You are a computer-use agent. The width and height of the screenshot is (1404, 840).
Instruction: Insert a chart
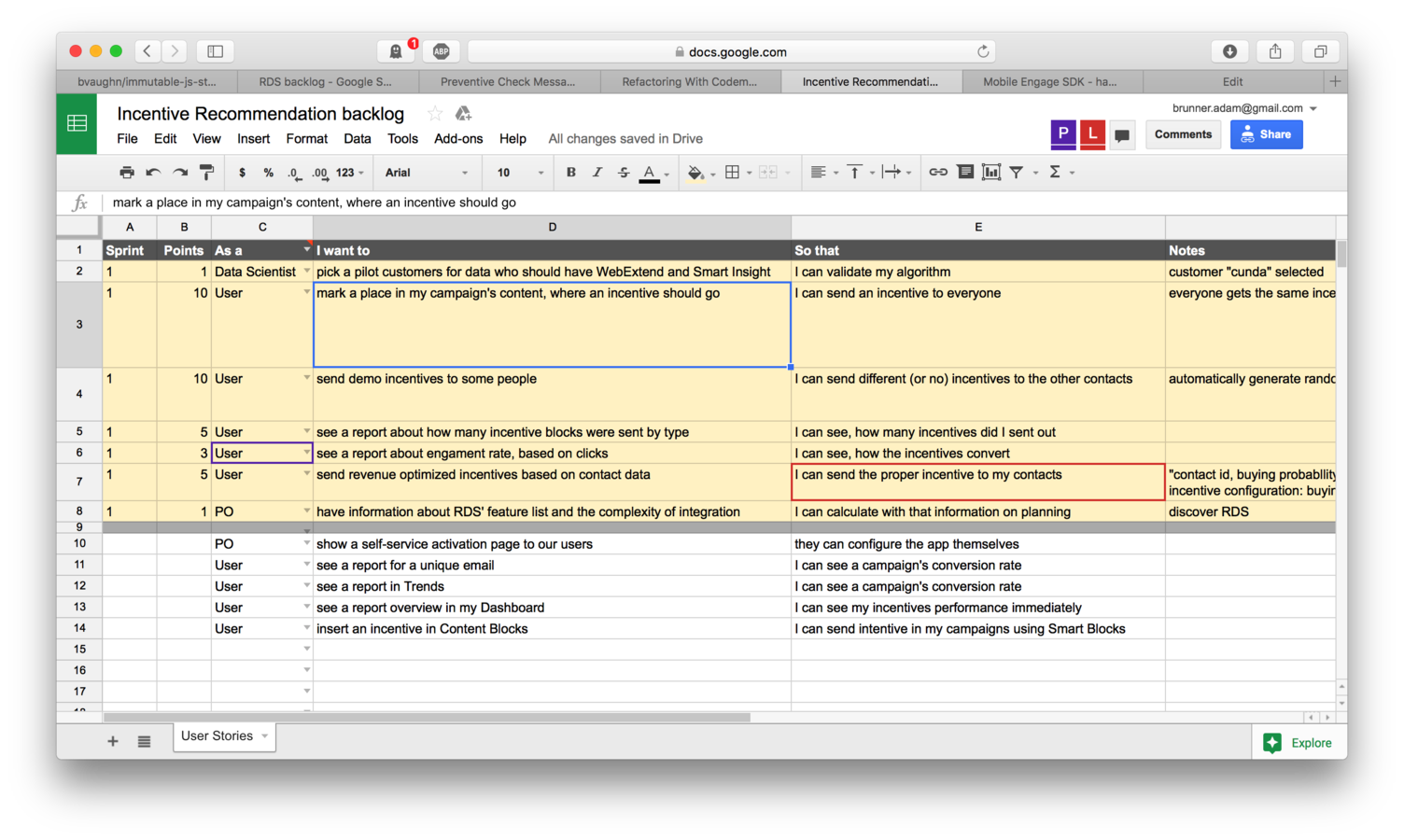point(991,173)
